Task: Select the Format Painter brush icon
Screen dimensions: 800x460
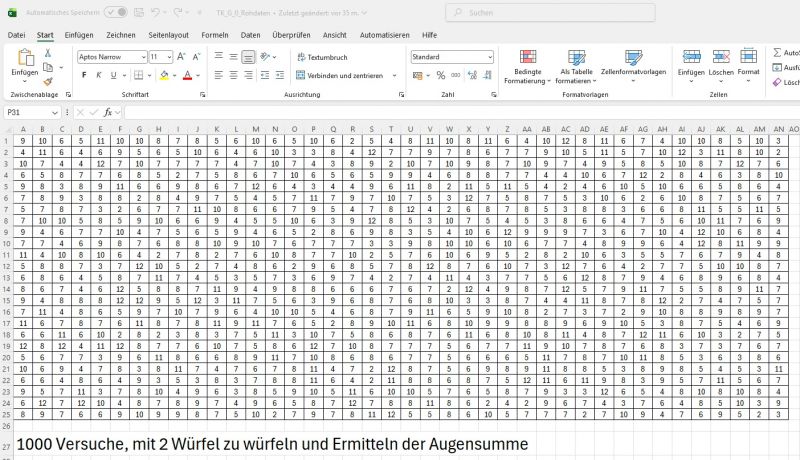Action: point(48,82)
